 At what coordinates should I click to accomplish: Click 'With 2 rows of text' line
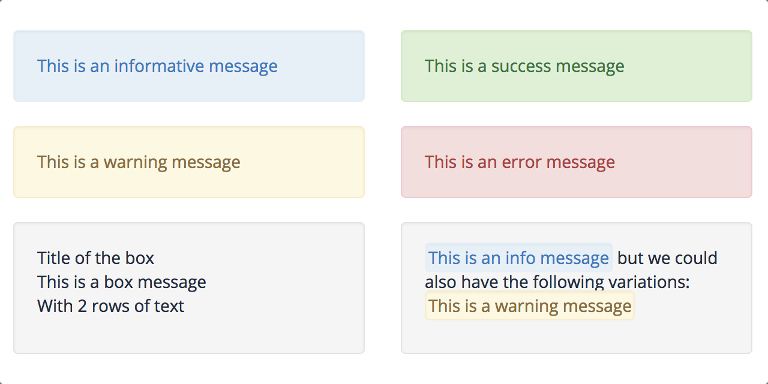coord(111,306)
